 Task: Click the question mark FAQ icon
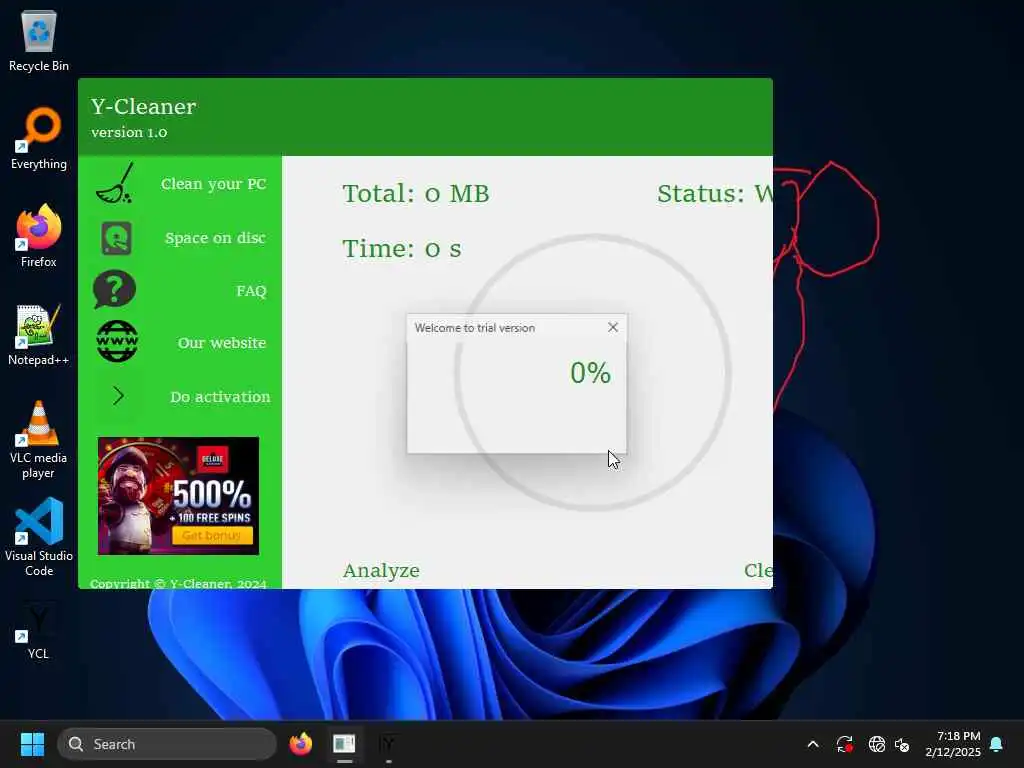115,289
